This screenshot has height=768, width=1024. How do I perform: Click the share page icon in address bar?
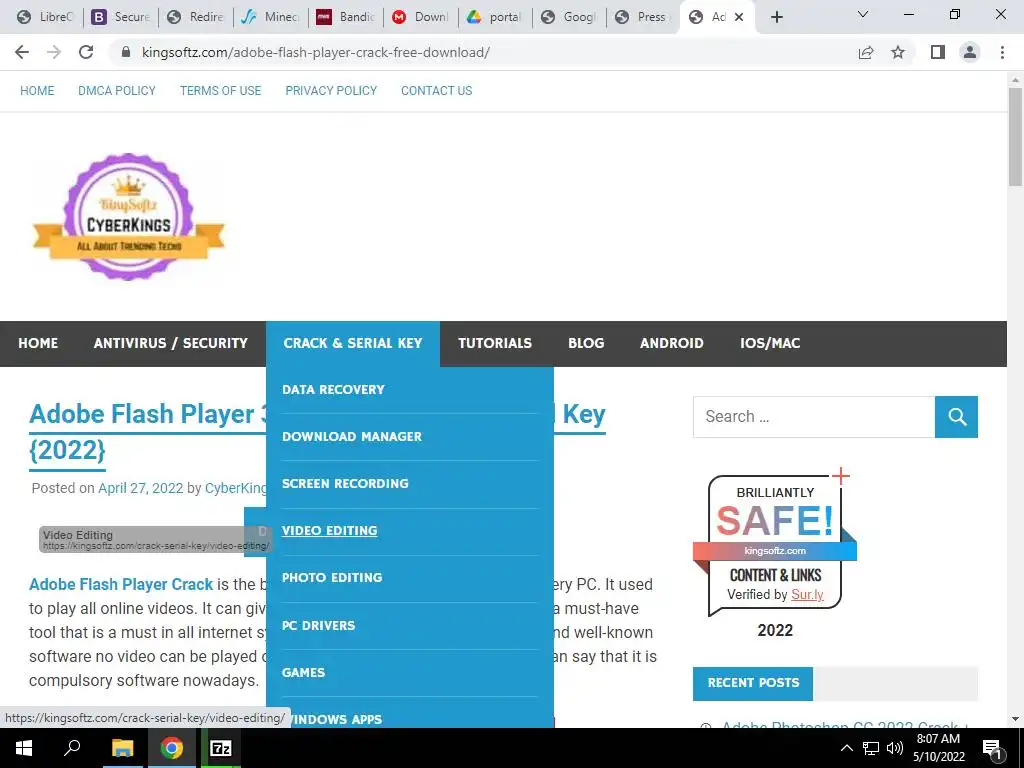coord(866,52)
